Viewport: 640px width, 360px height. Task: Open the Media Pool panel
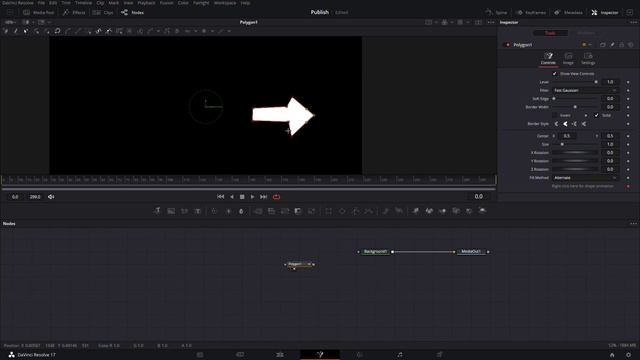(39, 13)
